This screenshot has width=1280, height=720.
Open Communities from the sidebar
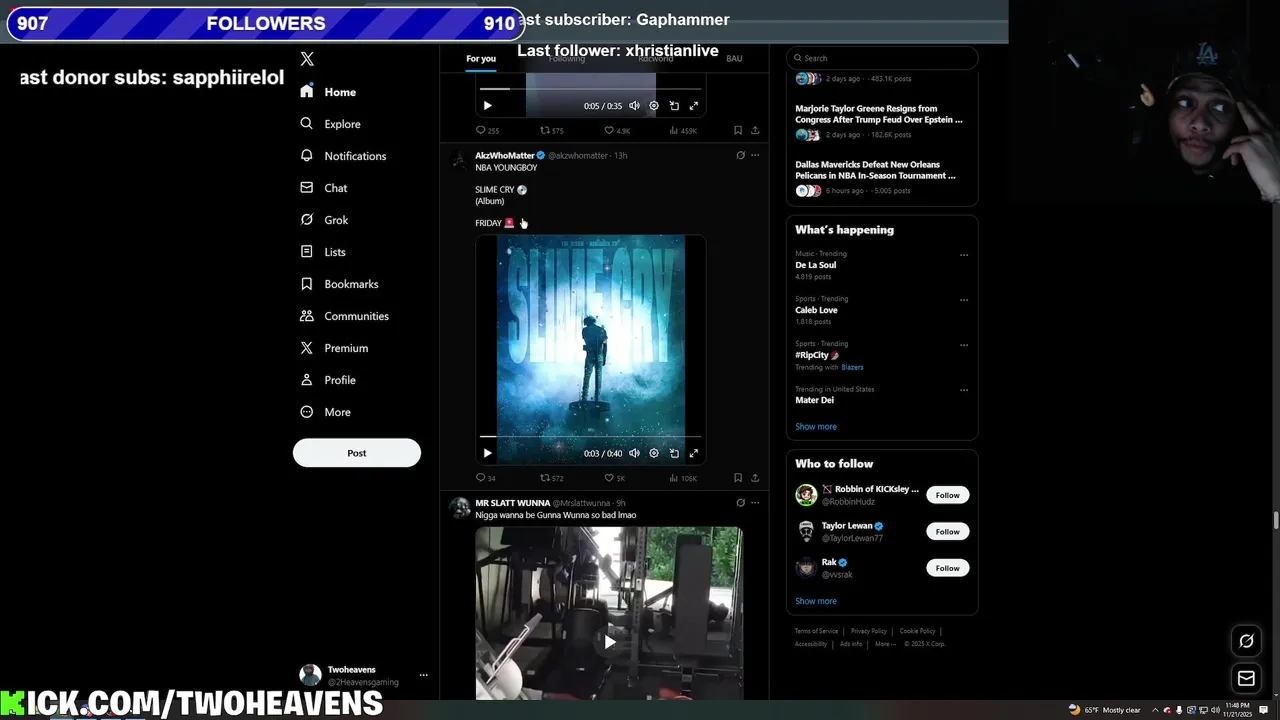tap(344, 316)
